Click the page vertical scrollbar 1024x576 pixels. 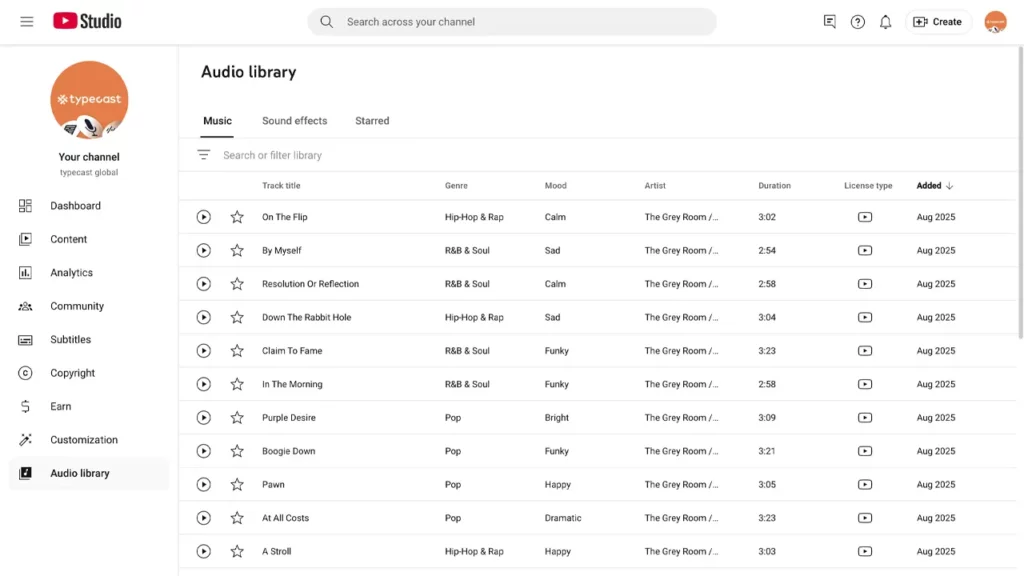click(1020, 193)
